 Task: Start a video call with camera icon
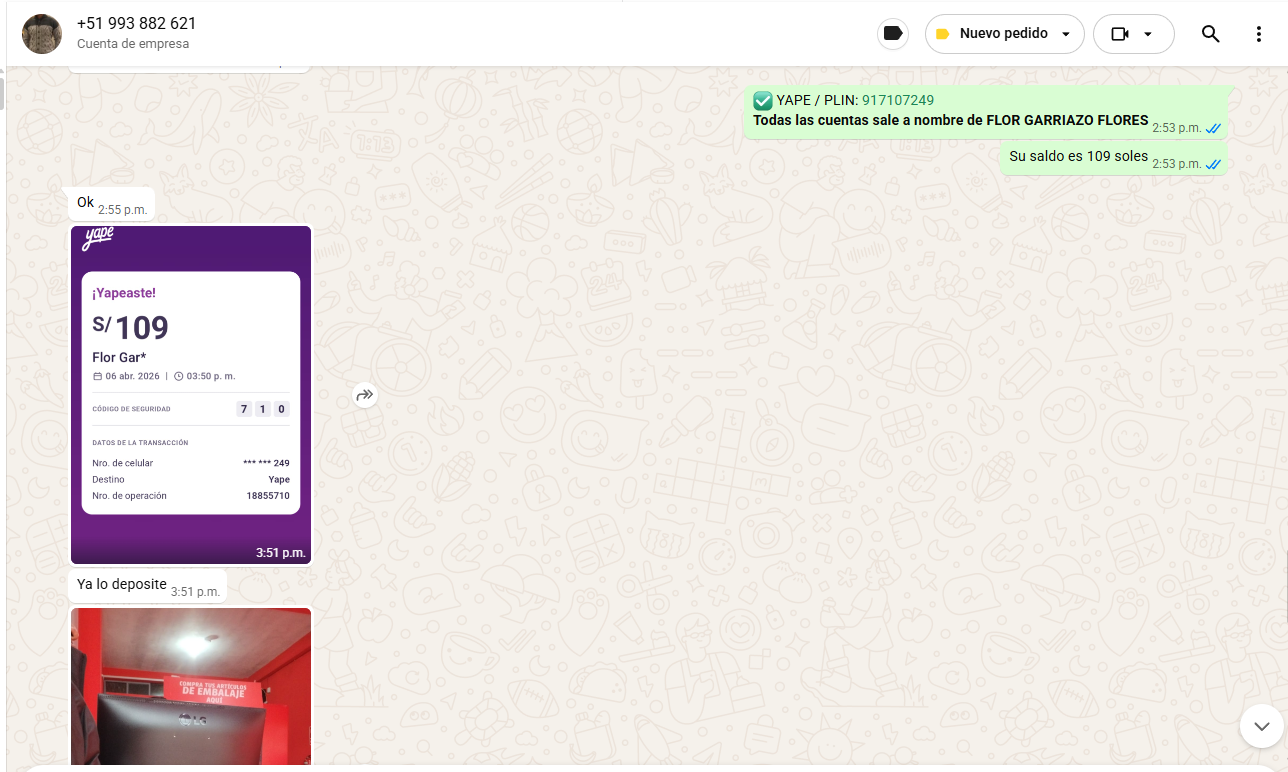[x=1119, y=34]
